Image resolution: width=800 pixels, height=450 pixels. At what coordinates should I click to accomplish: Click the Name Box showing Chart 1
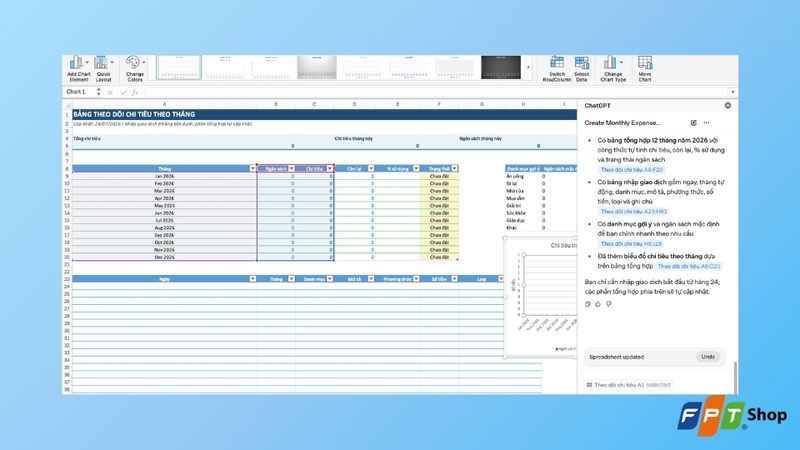click(x=79, y=92)
